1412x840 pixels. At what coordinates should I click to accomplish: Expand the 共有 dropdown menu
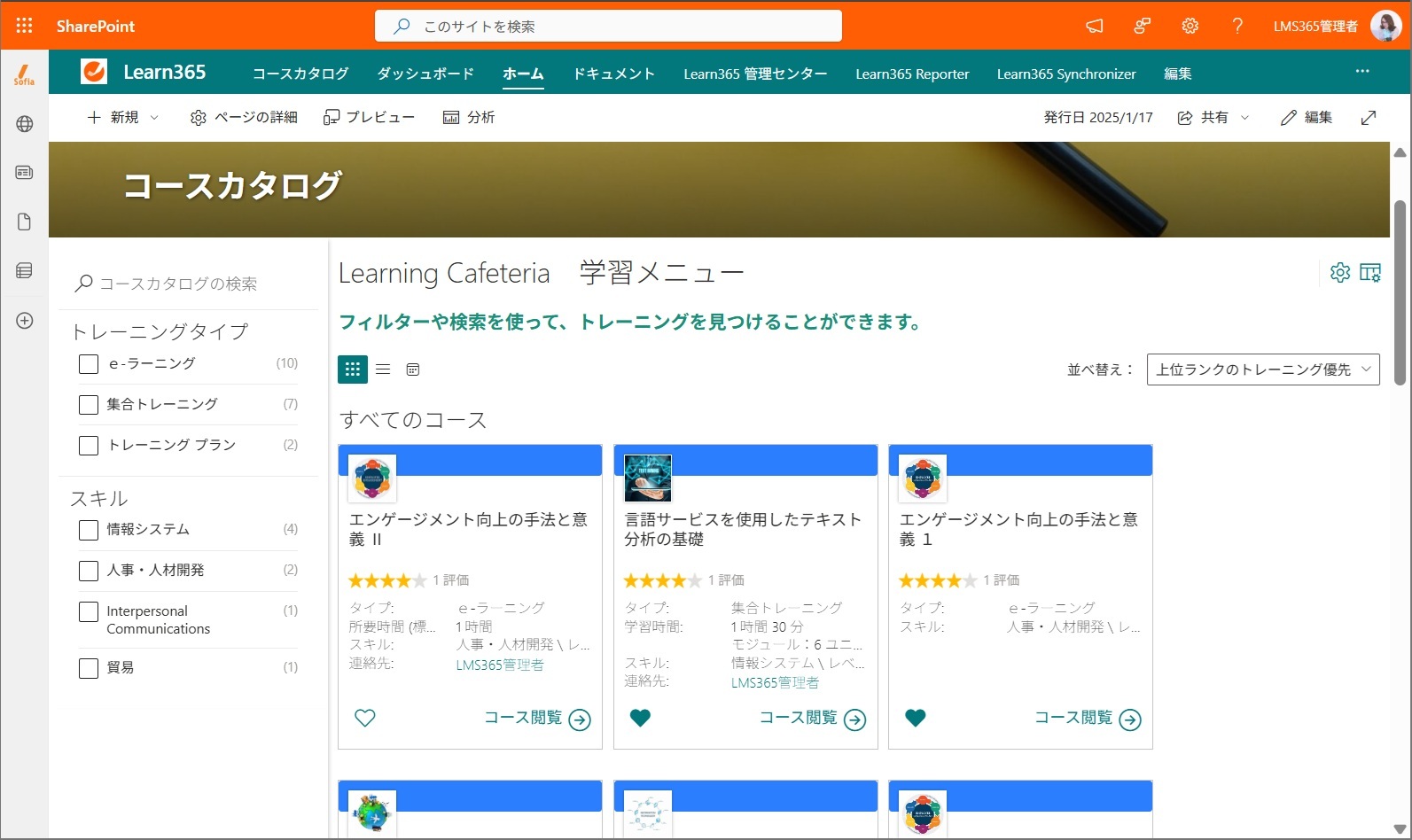click(x=1244, y=118)
